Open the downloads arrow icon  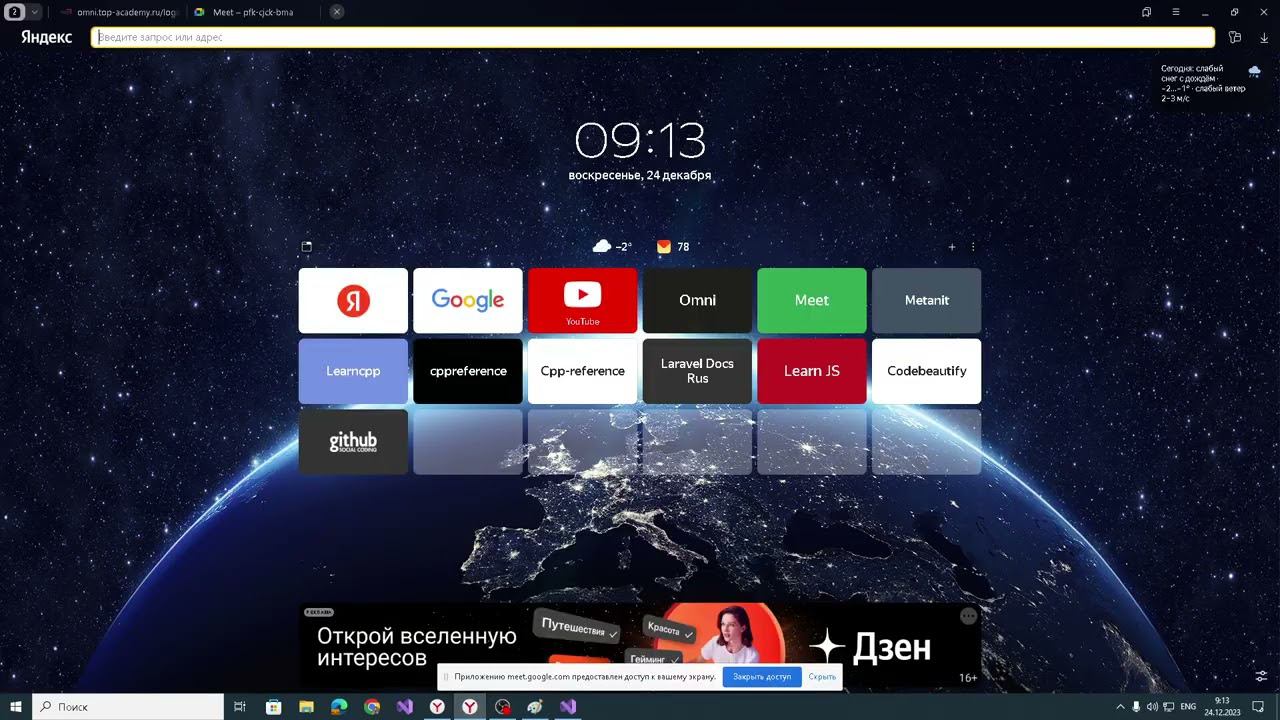coord(1264,37)
